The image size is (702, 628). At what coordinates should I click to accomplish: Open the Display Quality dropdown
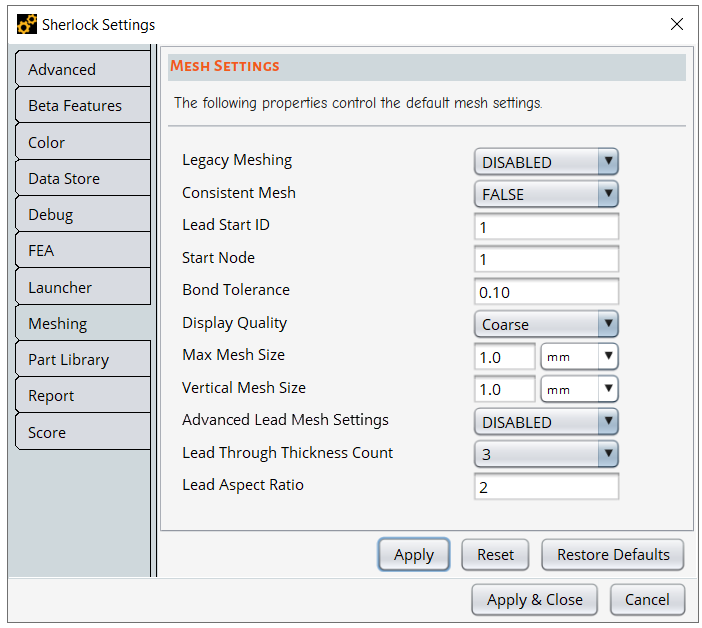[546, 324]
